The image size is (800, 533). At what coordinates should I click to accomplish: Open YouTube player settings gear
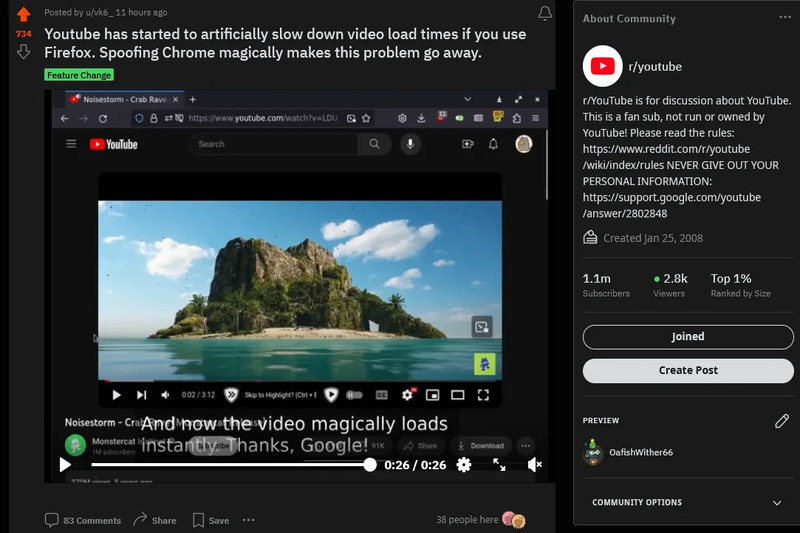click(407, 395)
